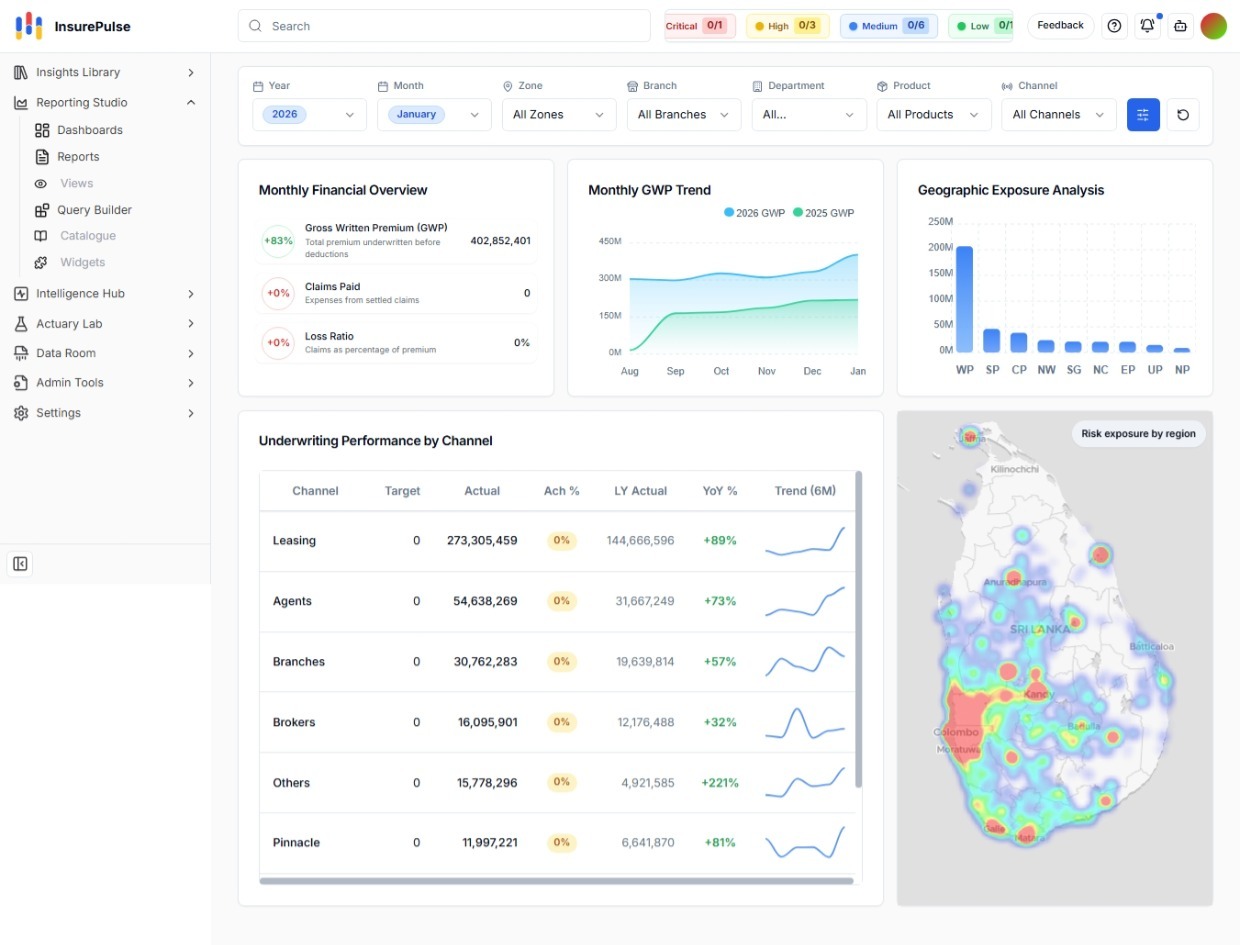
Task: Click the Feedback button
Action: point(1060,26)
